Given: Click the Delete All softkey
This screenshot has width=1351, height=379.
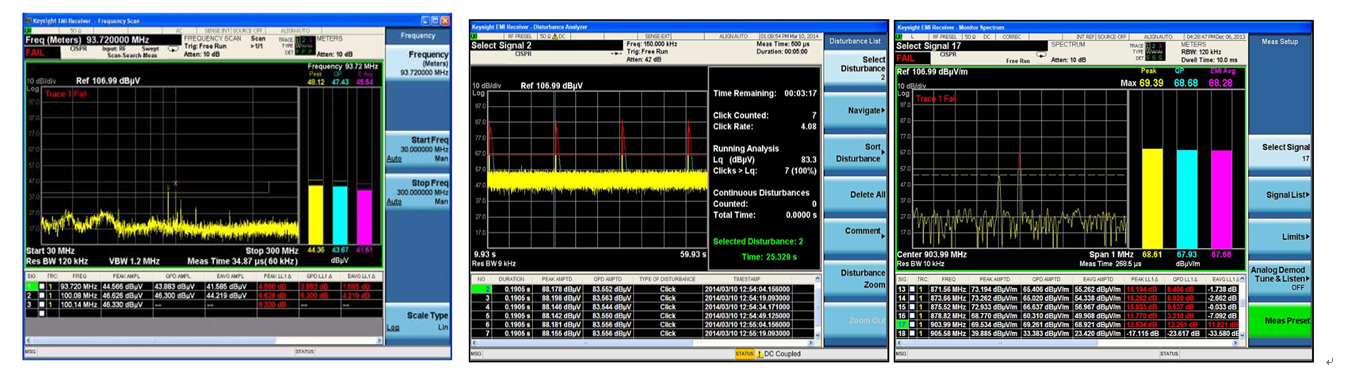Looking at the screenshot, I should pyautogui.click(x=857, y=194).
